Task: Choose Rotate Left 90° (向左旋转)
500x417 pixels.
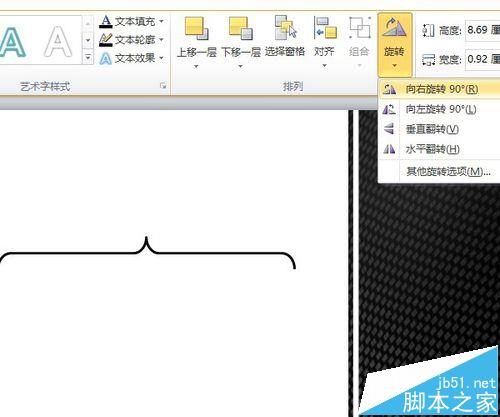Action: coord(439,109)
